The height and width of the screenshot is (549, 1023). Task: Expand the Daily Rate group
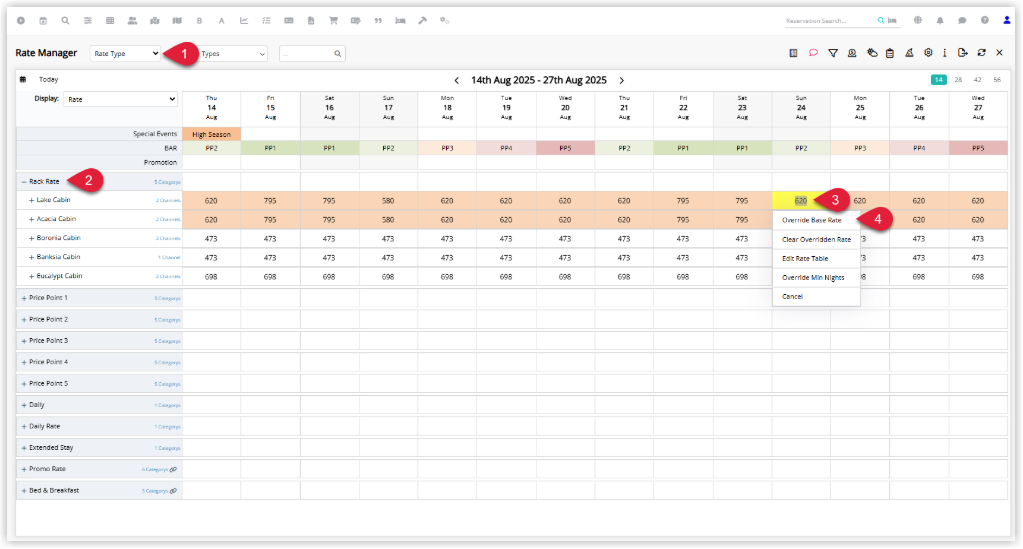click(x=24, y=427)
